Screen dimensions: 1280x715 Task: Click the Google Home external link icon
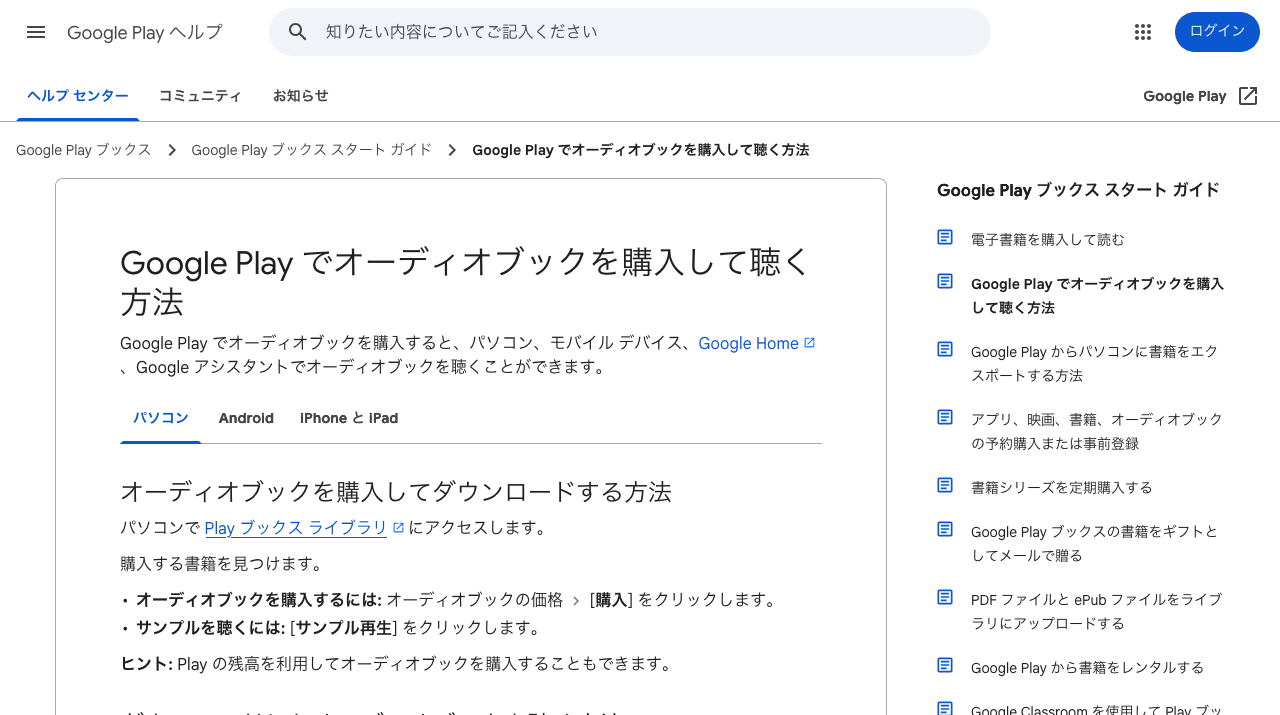click(810, 343)
